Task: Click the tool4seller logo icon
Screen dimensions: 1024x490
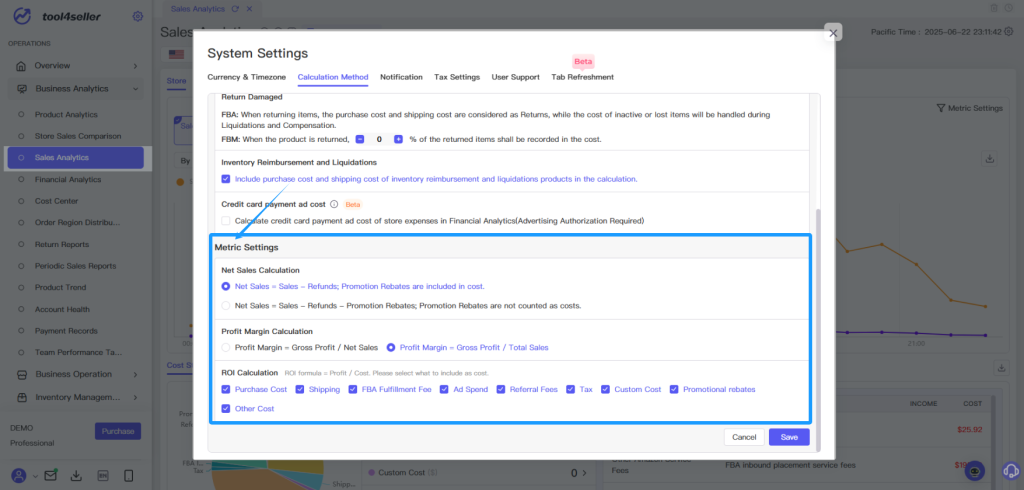Action: (x=22, y=16)
